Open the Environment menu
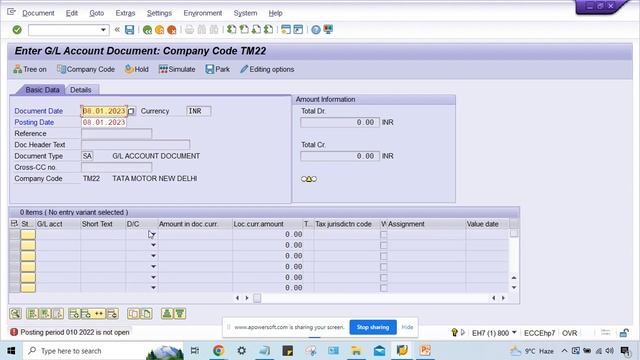The width and height of the screenshot is (640, 360). coord(203,13)
